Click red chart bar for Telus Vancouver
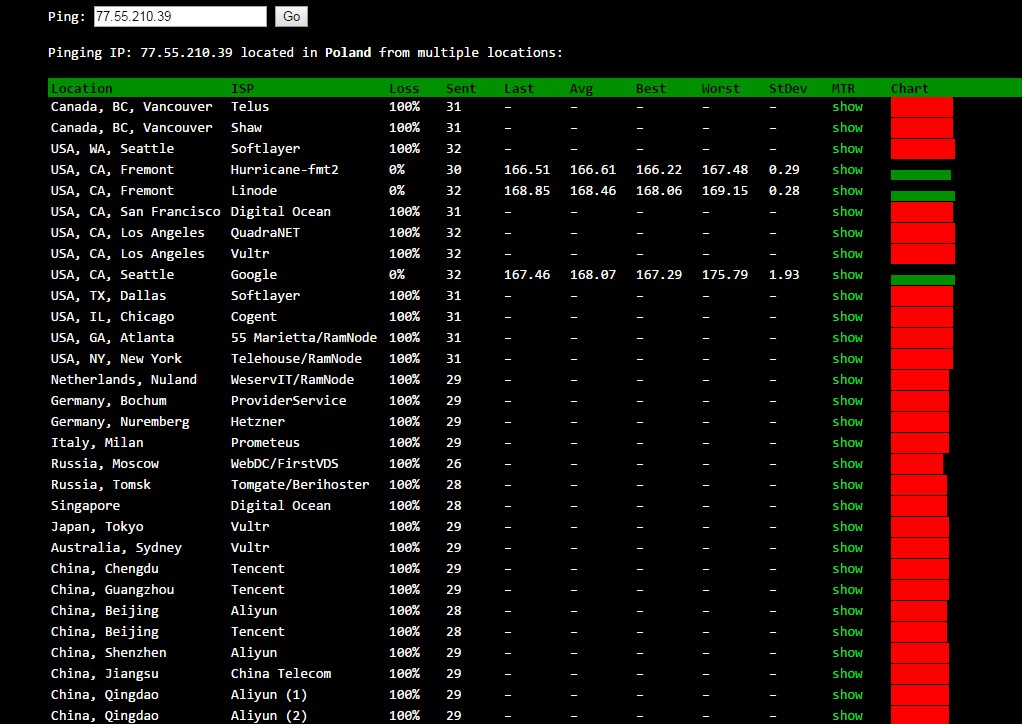Image resolution: width=1022 pixels, height=724 pixels. pyautogui.click(x=921, y=107)
